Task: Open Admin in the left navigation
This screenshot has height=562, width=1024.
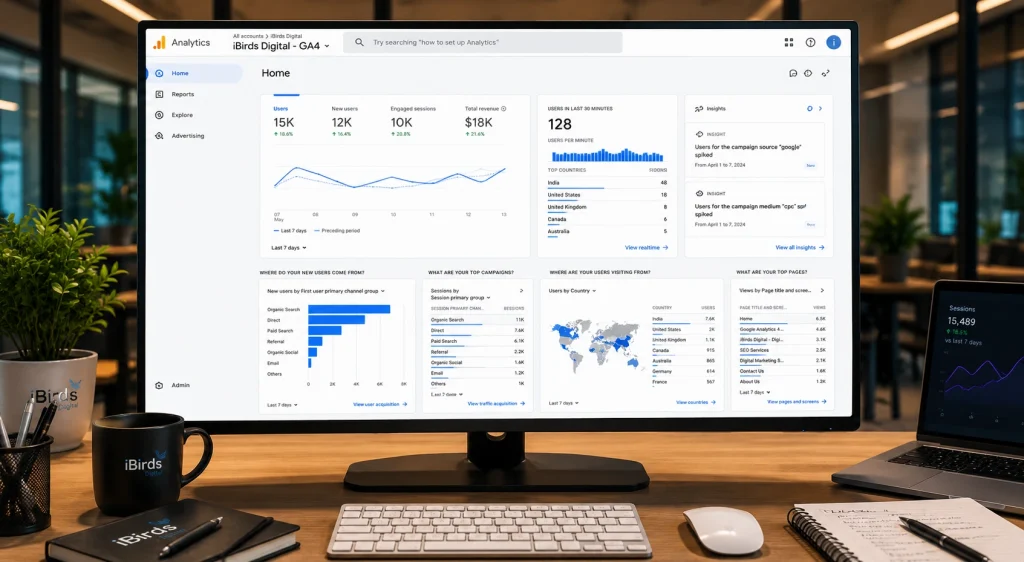Action: pyautogui.click(x=181, y=385)
